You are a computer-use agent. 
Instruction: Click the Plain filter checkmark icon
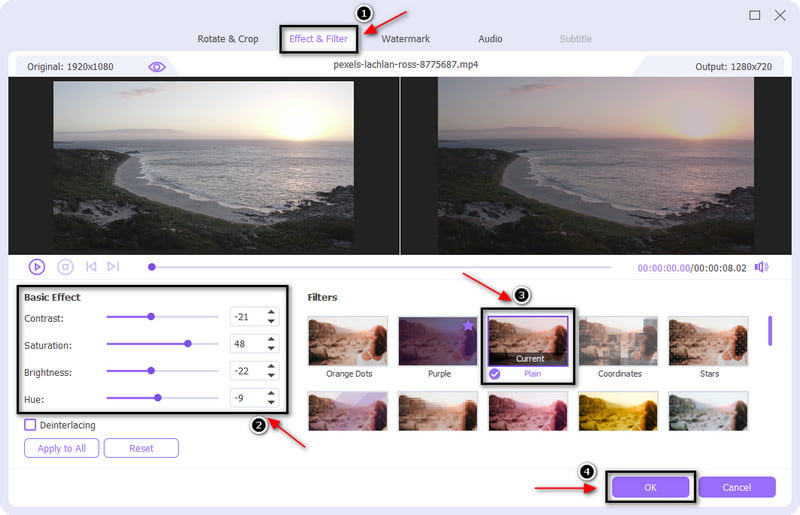tap(494, 374)
